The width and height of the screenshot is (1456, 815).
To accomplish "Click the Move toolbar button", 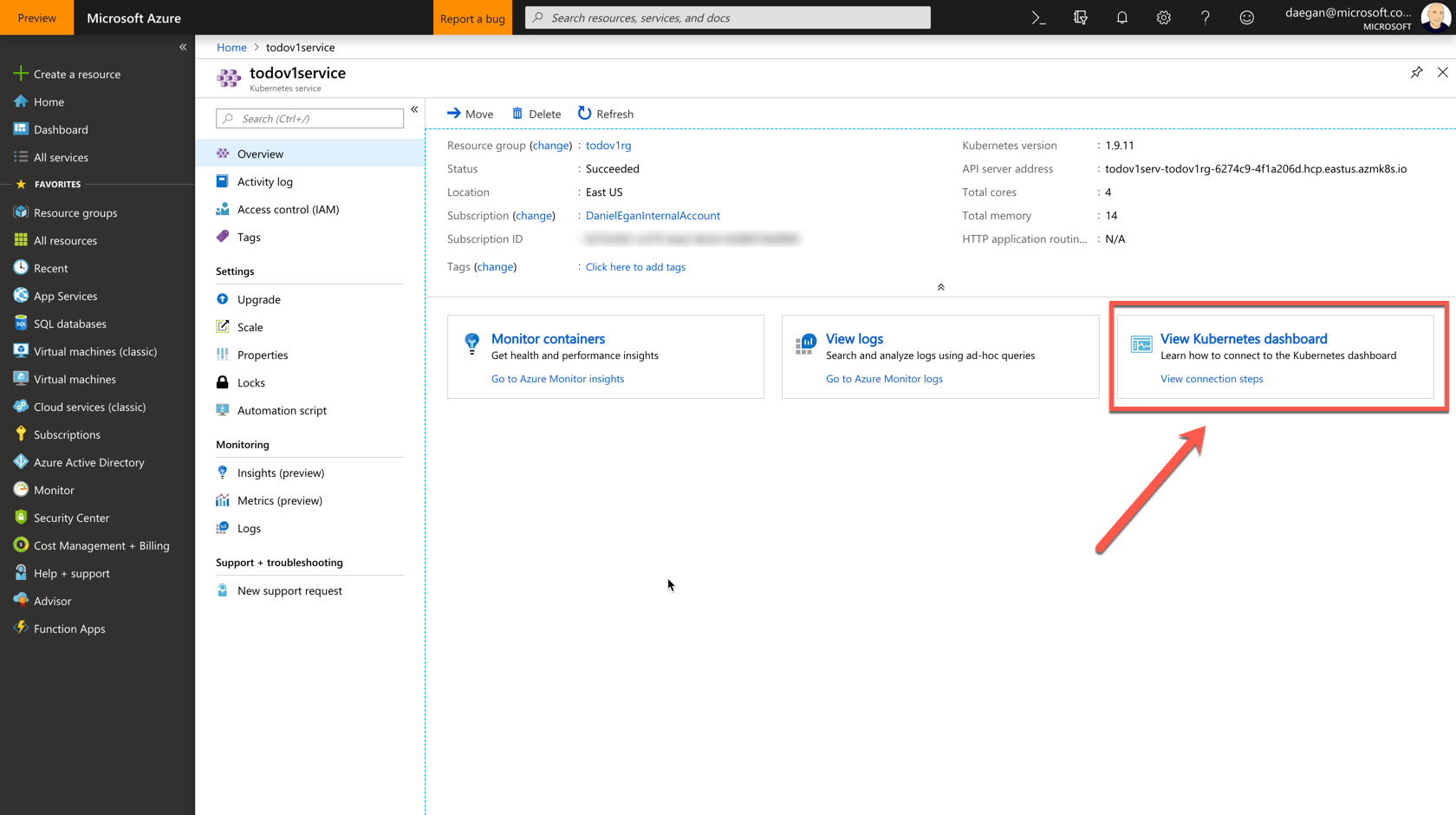I will pos(470,114).
